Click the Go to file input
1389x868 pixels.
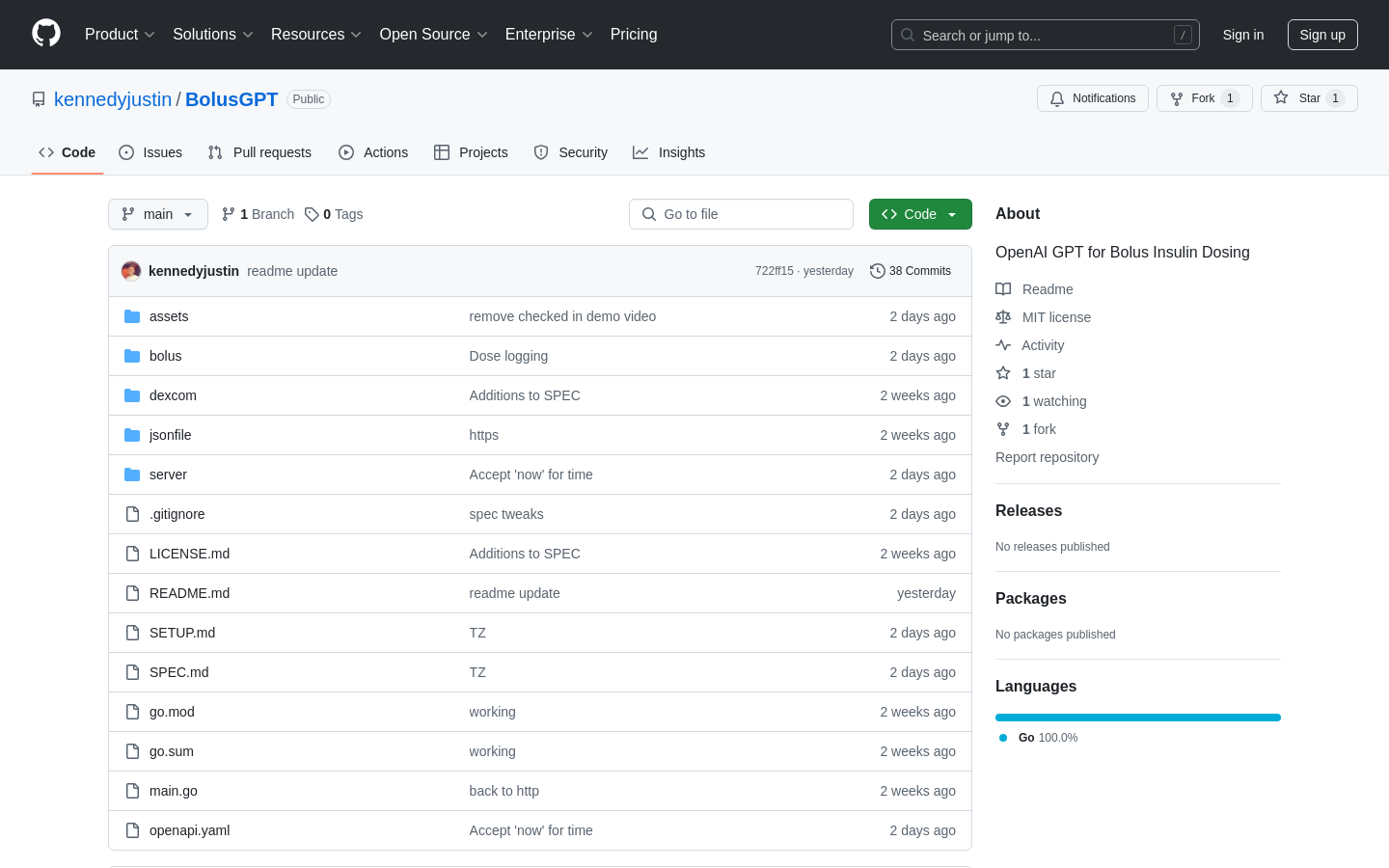point(741,214)
